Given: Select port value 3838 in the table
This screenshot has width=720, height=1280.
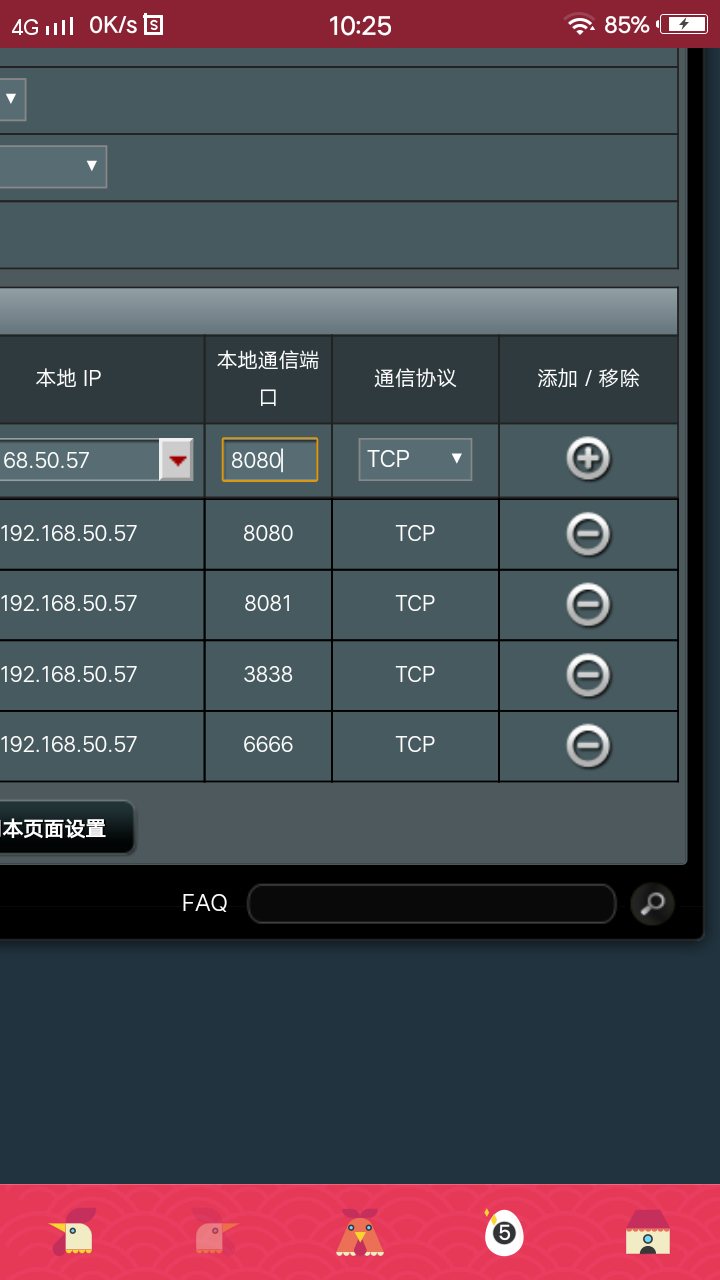Looking at the screenshot, I should coord(268,675).
